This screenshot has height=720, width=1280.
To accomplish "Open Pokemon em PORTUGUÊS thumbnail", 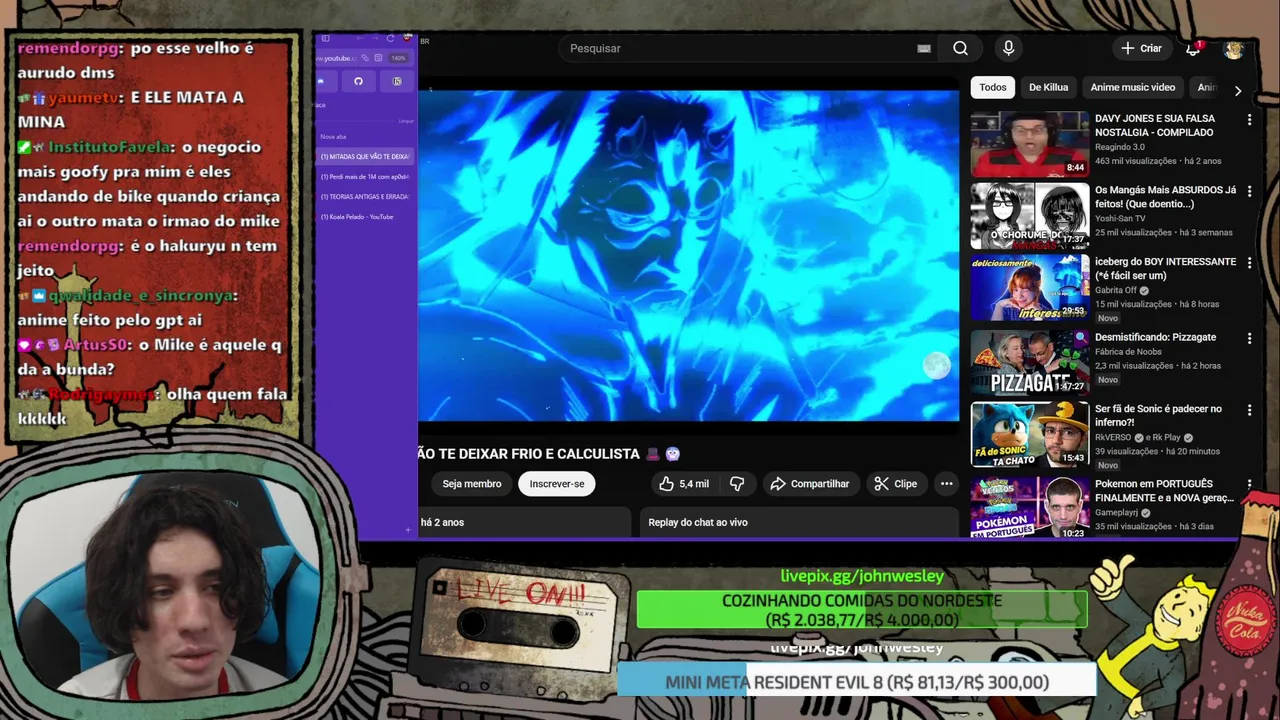I will (1029, 507).
